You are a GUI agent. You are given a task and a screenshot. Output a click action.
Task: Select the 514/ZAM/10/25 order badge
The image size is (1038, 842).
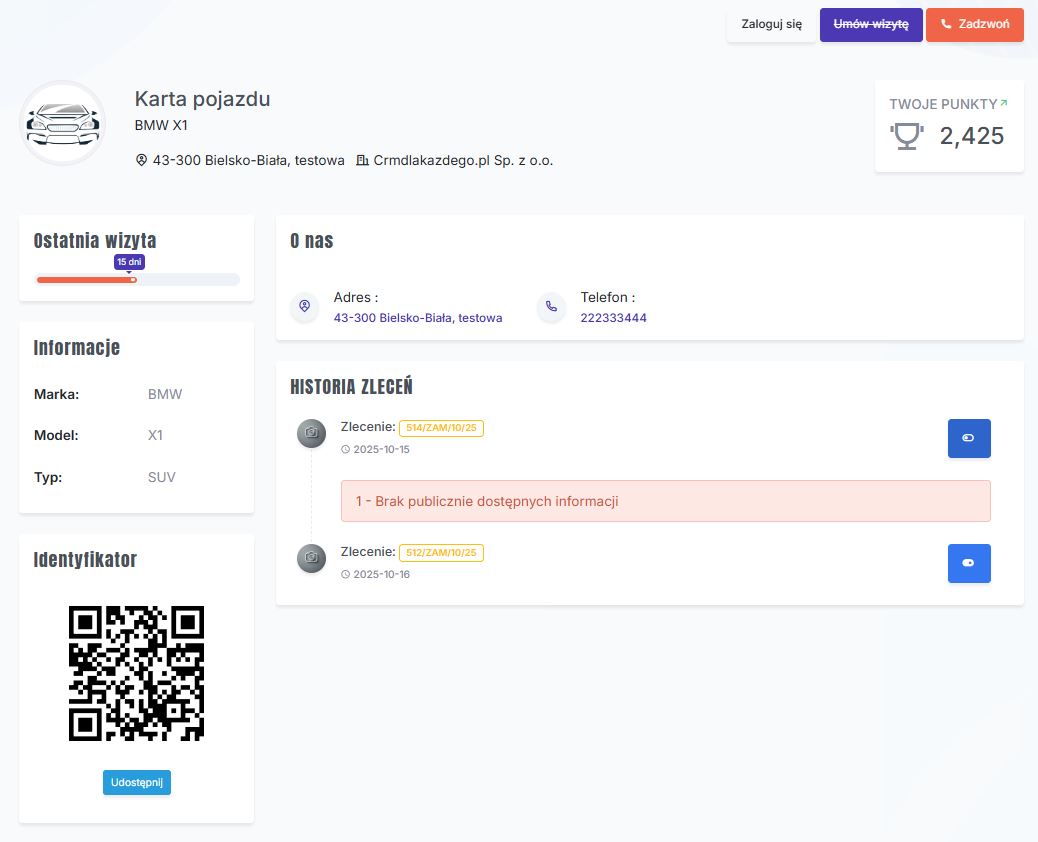tap(441, 428)
